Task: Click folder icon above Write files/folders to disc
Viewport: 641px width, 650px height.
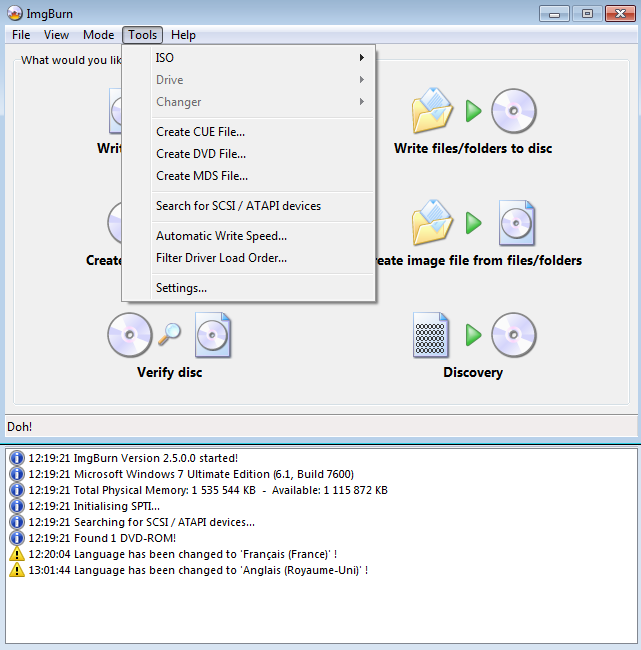Action: [432, 110]
